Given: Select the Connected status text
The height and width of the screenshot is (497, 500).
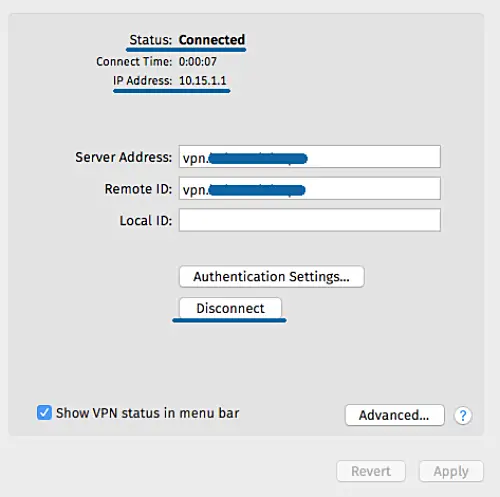Looking at the screenshot, I should click(x=212, y=40).
